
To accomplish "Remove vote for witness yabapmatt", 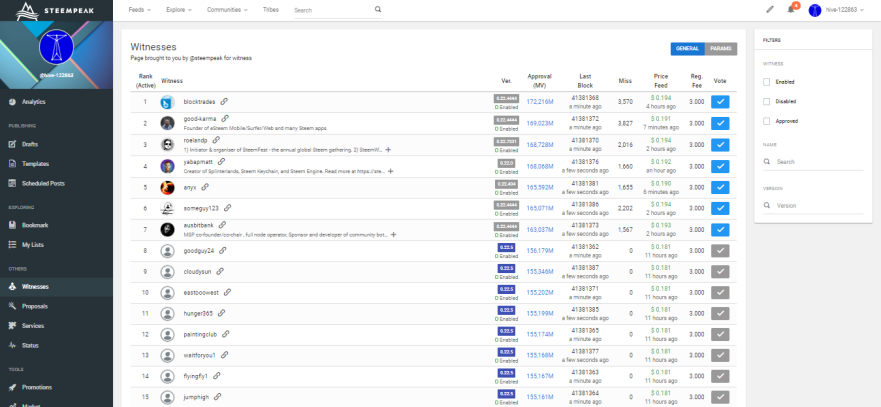I will coord(720,166).
